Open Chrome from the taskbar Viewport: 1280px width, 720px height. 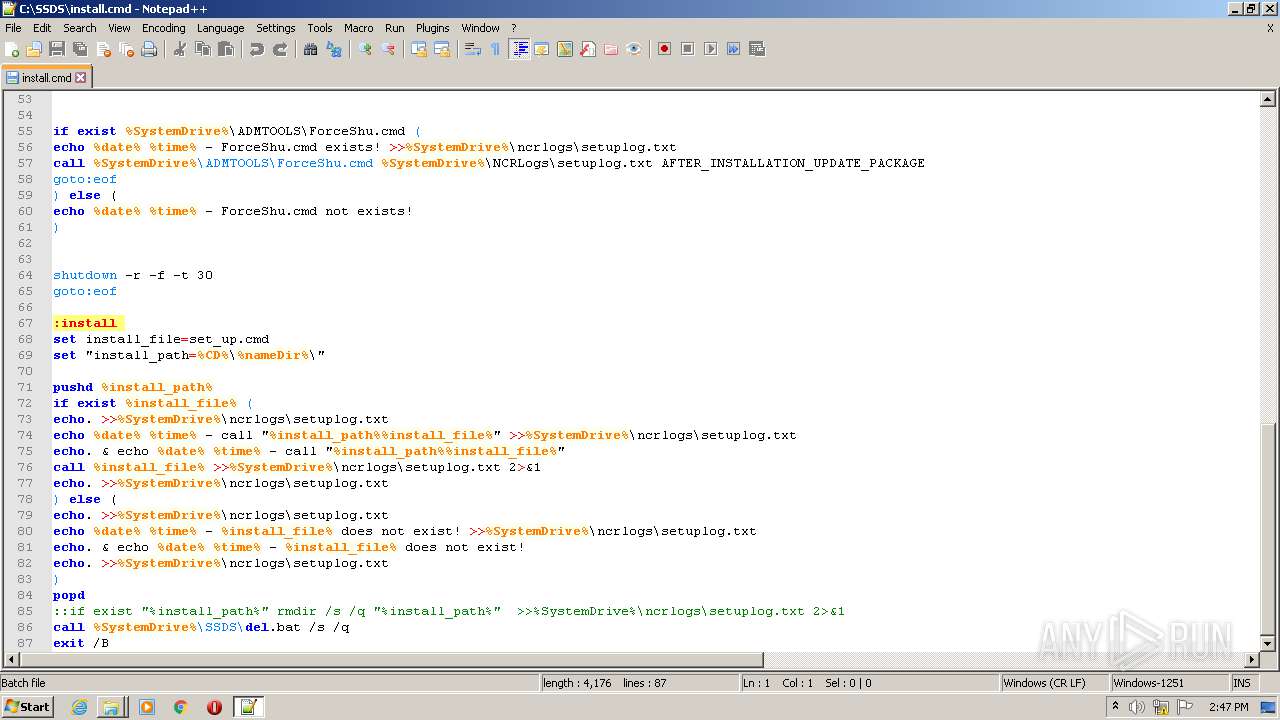coord(180,707)
